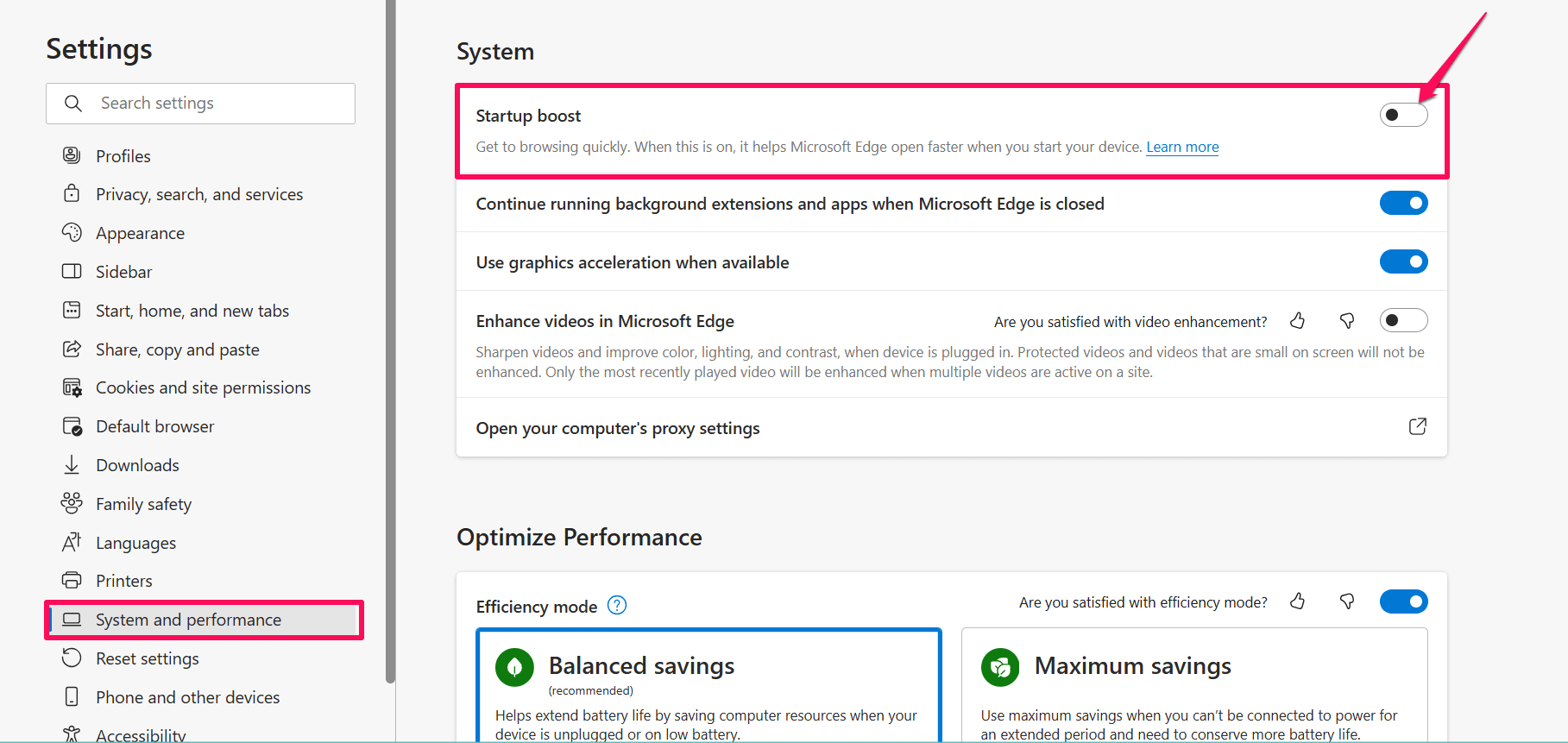This screenshot has height=743, width=1568.
Task: Select the Balanced savings card
Action: [708, 686]
